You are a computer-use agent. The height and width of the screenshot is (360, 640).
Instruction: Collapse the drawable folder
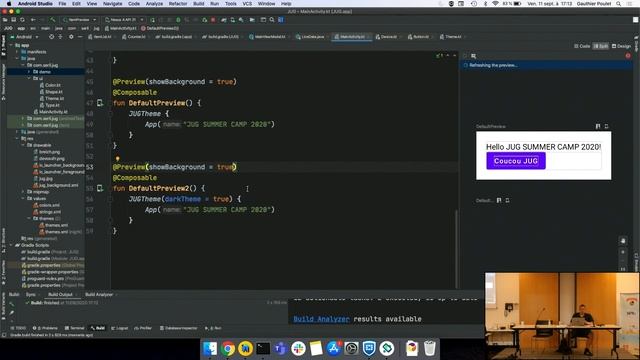[x=23, y=145]
